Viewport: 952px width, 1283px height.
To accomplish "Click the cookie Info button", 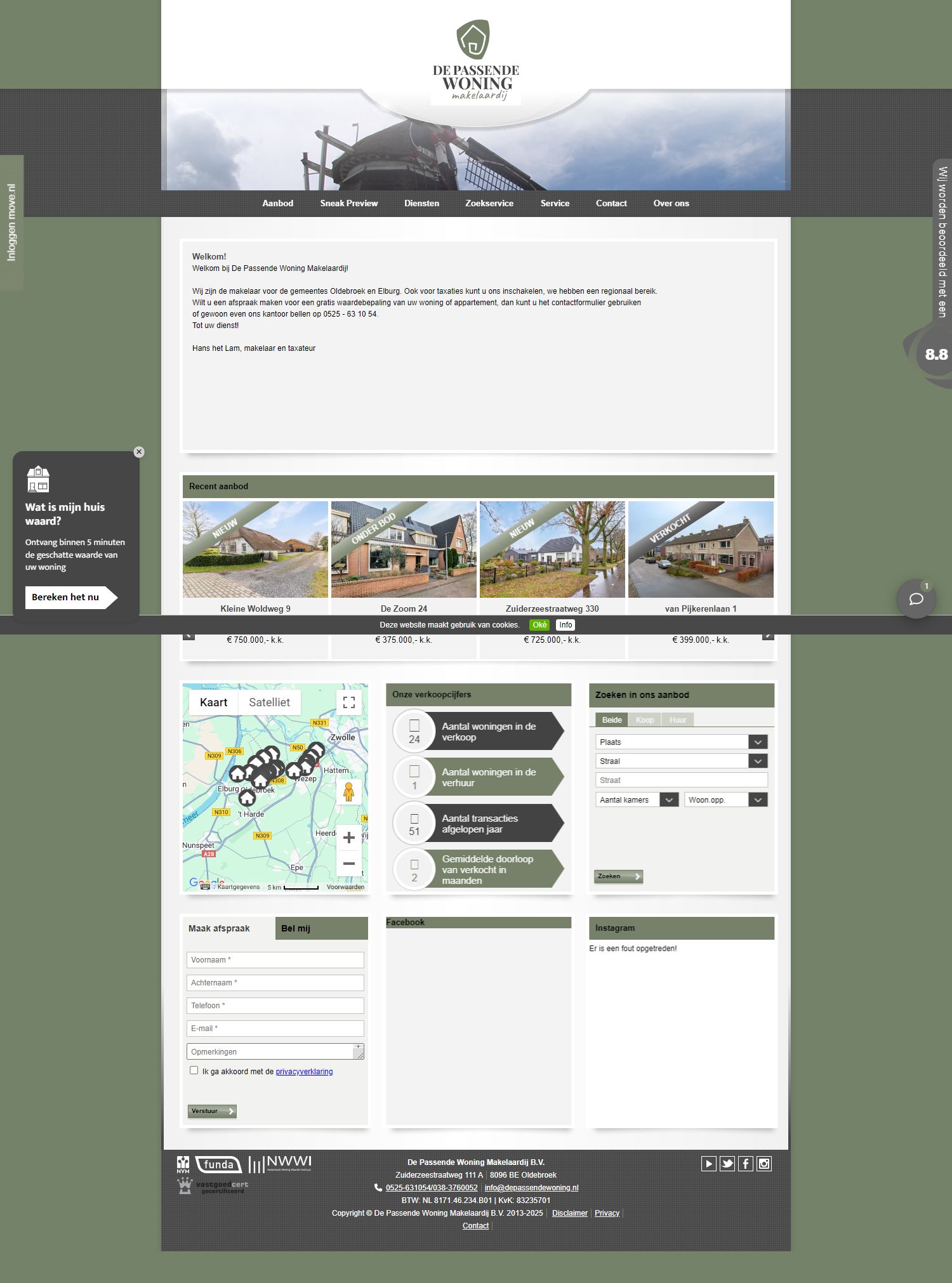I will tap(565, 624).
